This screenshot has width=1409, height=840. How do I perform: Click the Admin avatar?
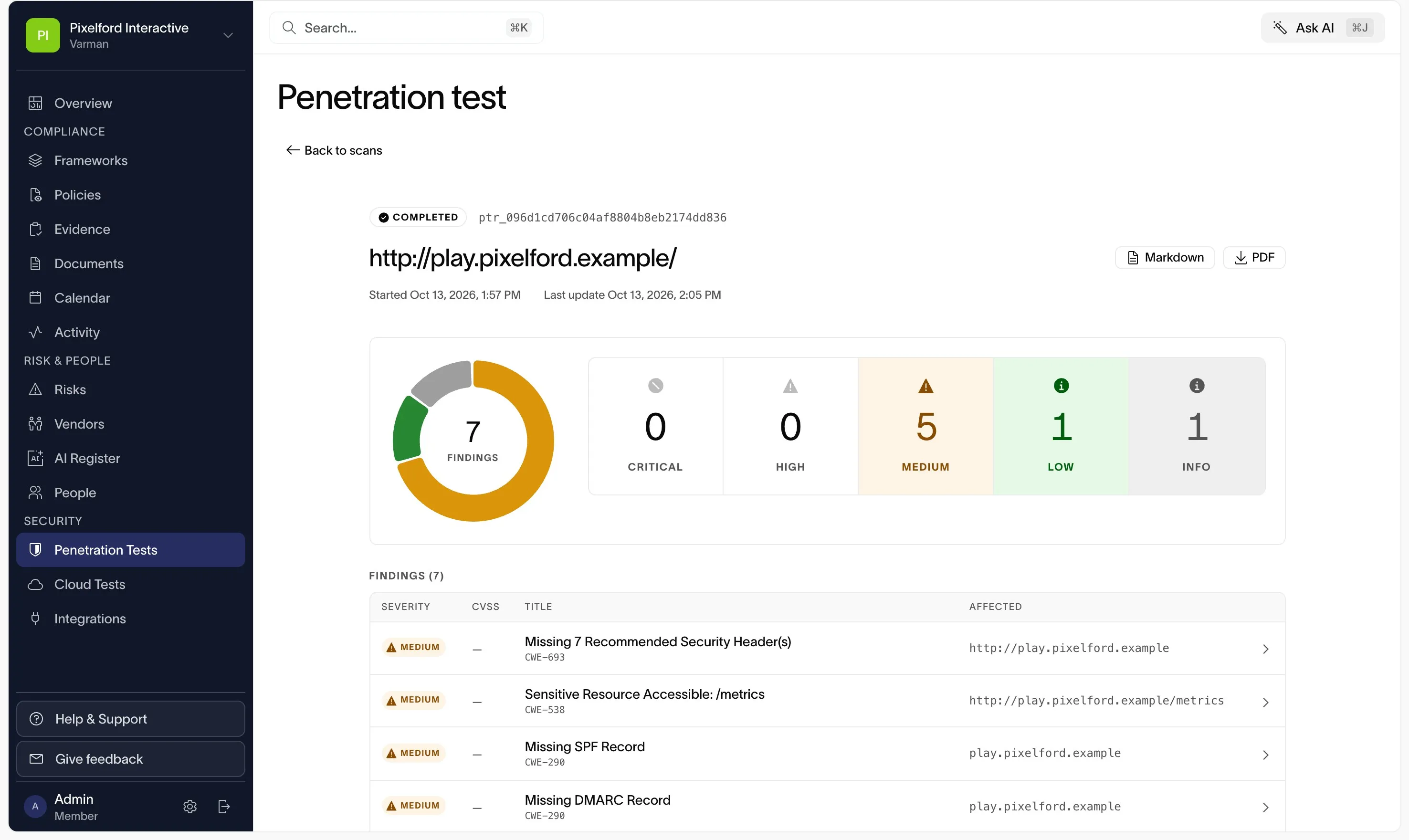pyautogui.click(x=35, y=807)
